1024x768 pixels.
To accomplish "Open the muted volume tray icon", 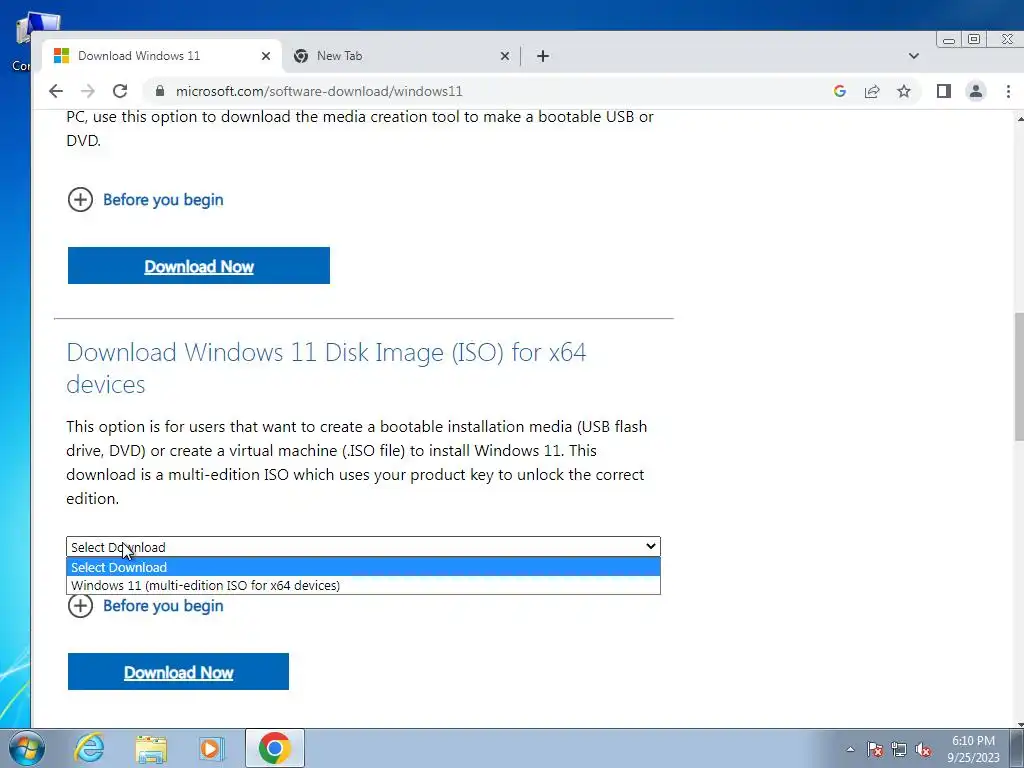I will [x=923, y=749].
